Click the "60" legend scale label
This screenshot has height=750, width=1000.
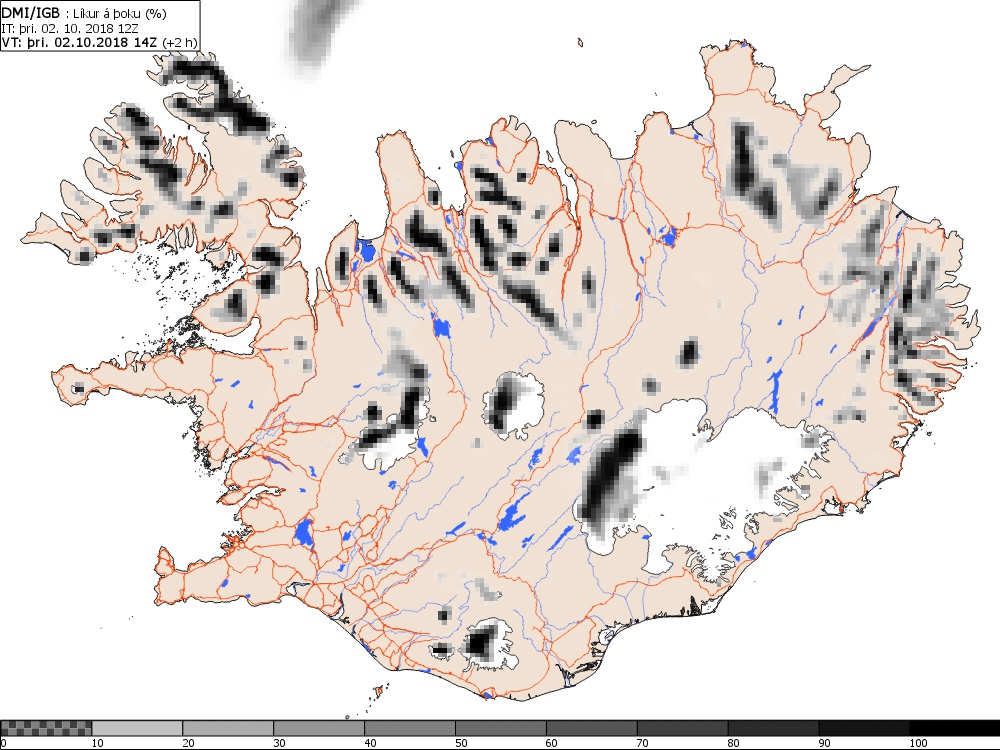point(552,743)
